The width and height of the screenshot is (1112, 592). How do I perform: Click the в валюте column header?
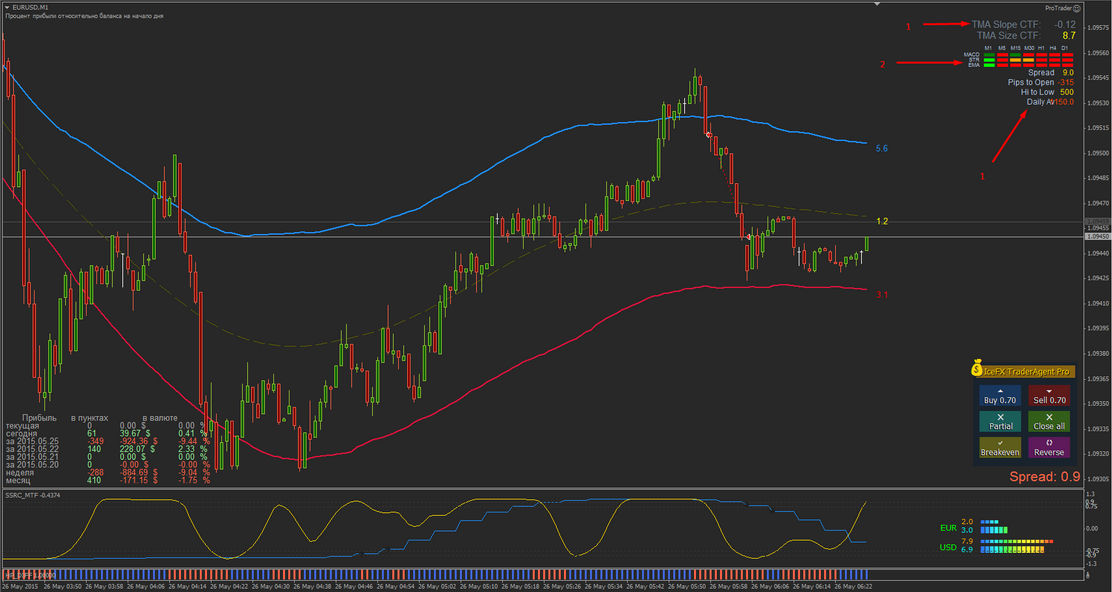coord(160,418)
